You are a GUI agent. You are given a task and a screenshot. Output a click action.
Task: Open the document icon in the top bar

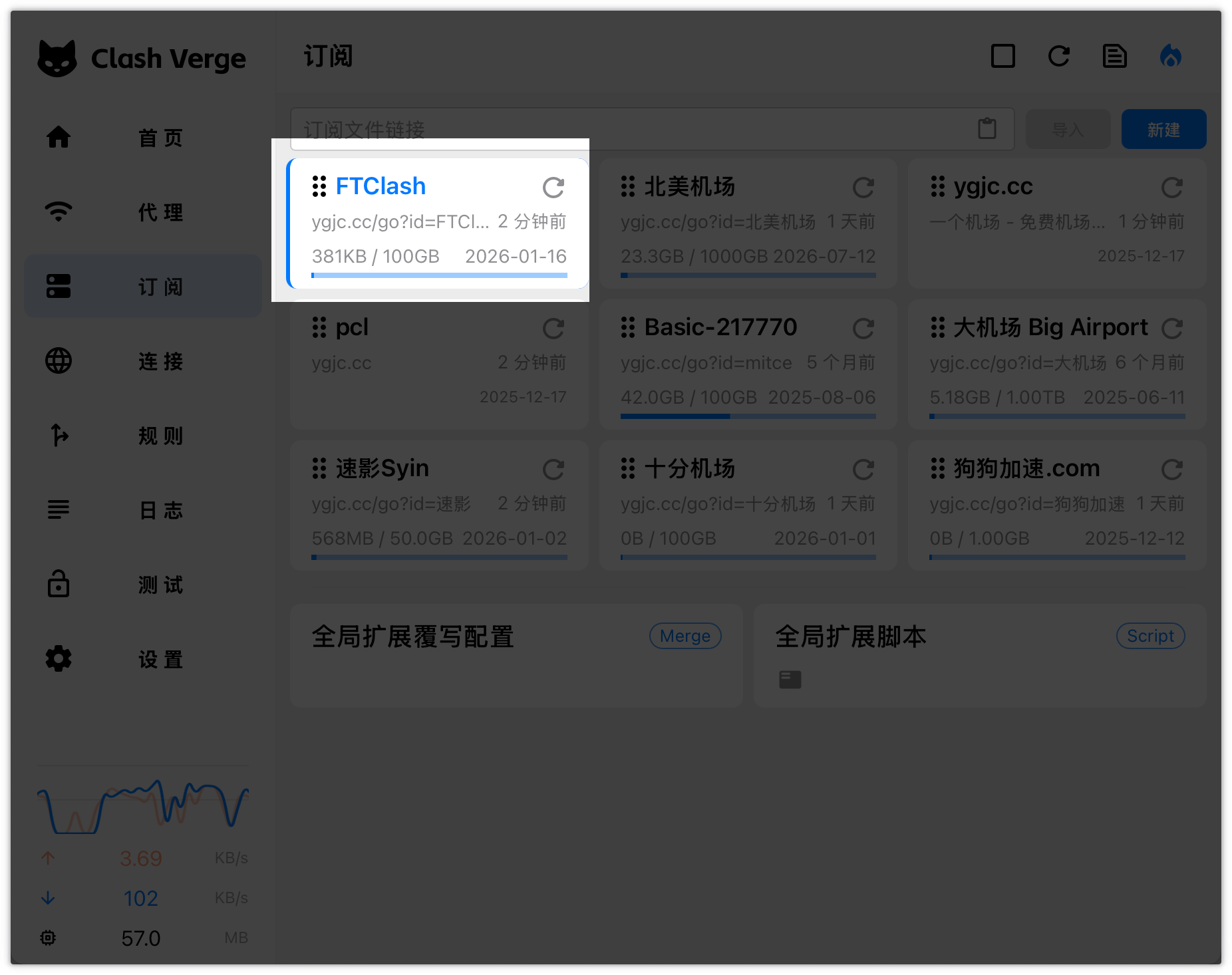tap(1116, 57)
